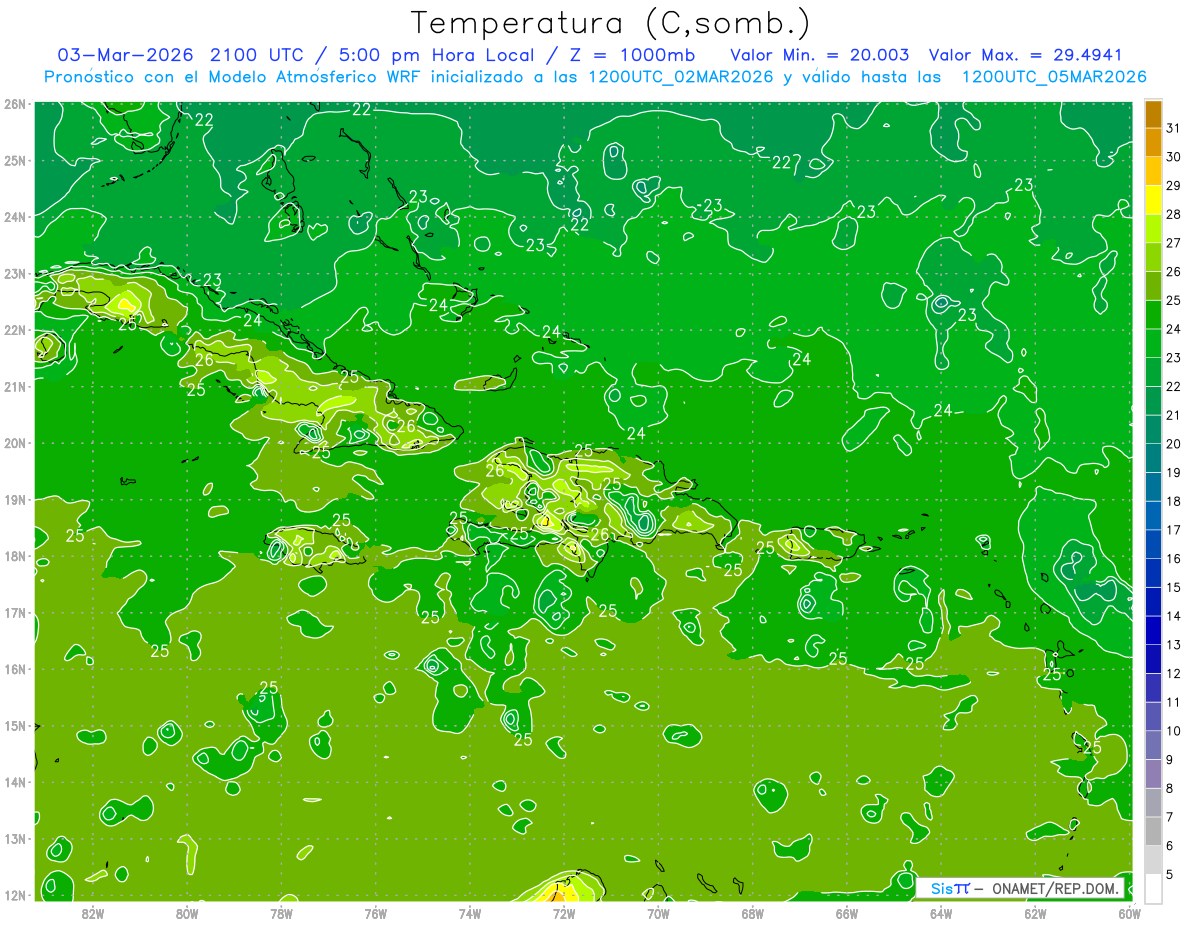Click the 26N latitude label

[x=15, y=103]
